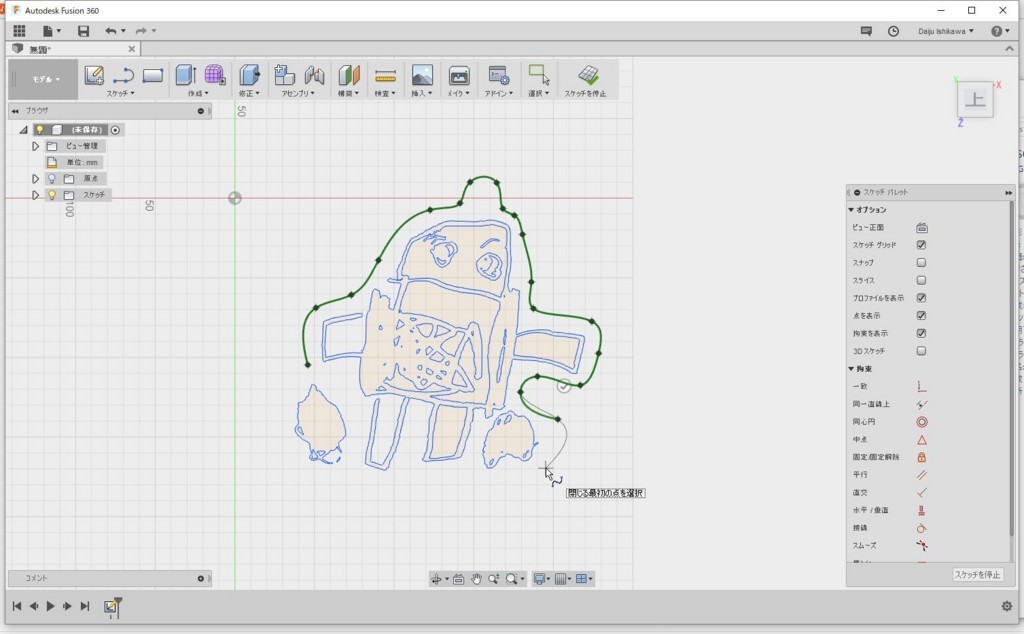Click the Insert image icon
Viewport: 1024px width, 634px height.
point(422,75)
